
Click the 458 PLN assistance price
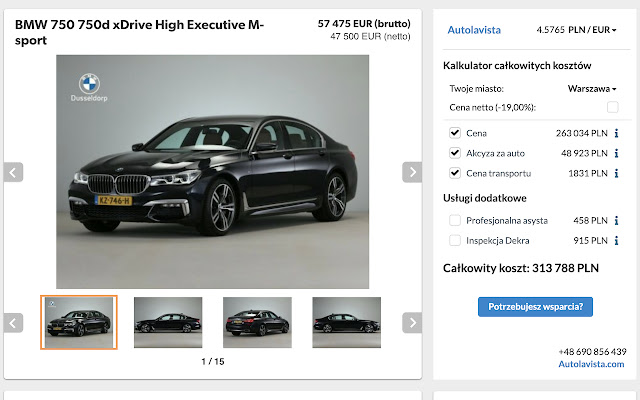(590, 220)
